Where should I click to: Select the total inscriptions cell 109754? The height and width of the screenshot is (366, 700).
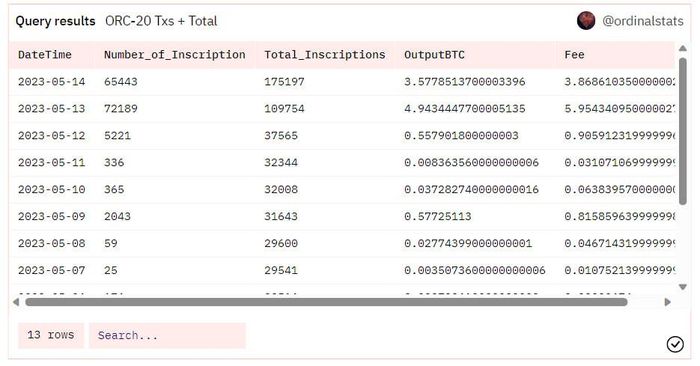[284, 108]
